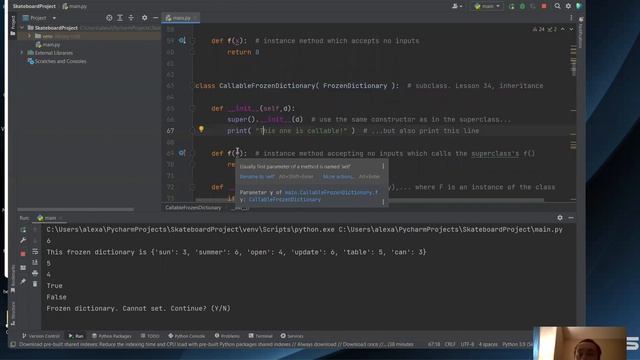Open the TODO tool window
Viewport: 640px width, 360px height.
click(x=150, y=336)
